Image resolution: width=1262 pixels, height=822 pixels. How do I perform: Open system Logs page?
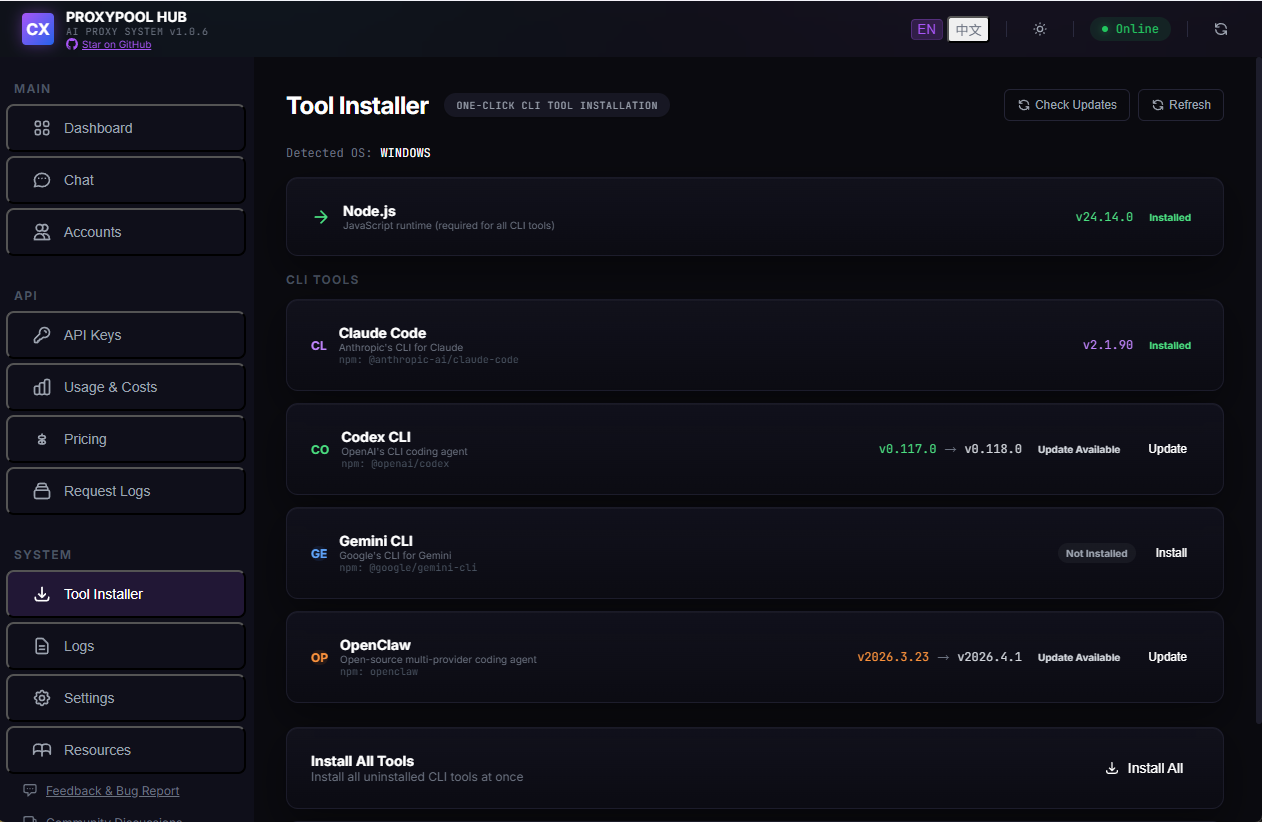tap(126, 646)
